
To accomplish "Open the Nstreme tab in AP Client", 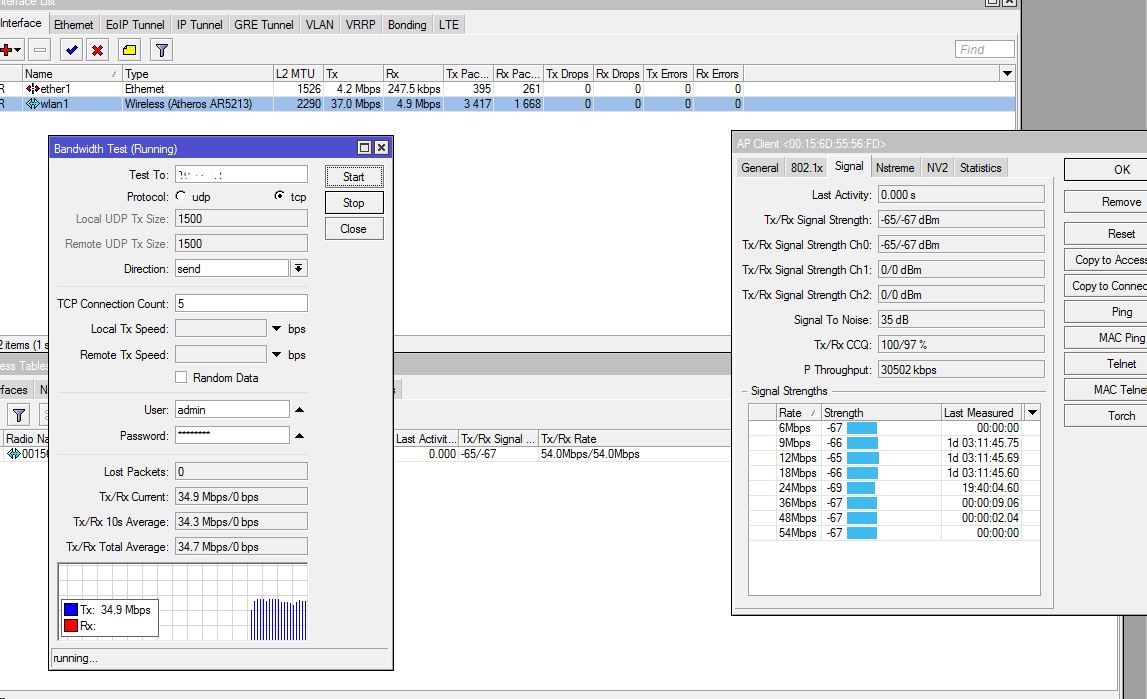I will (895, 167).
